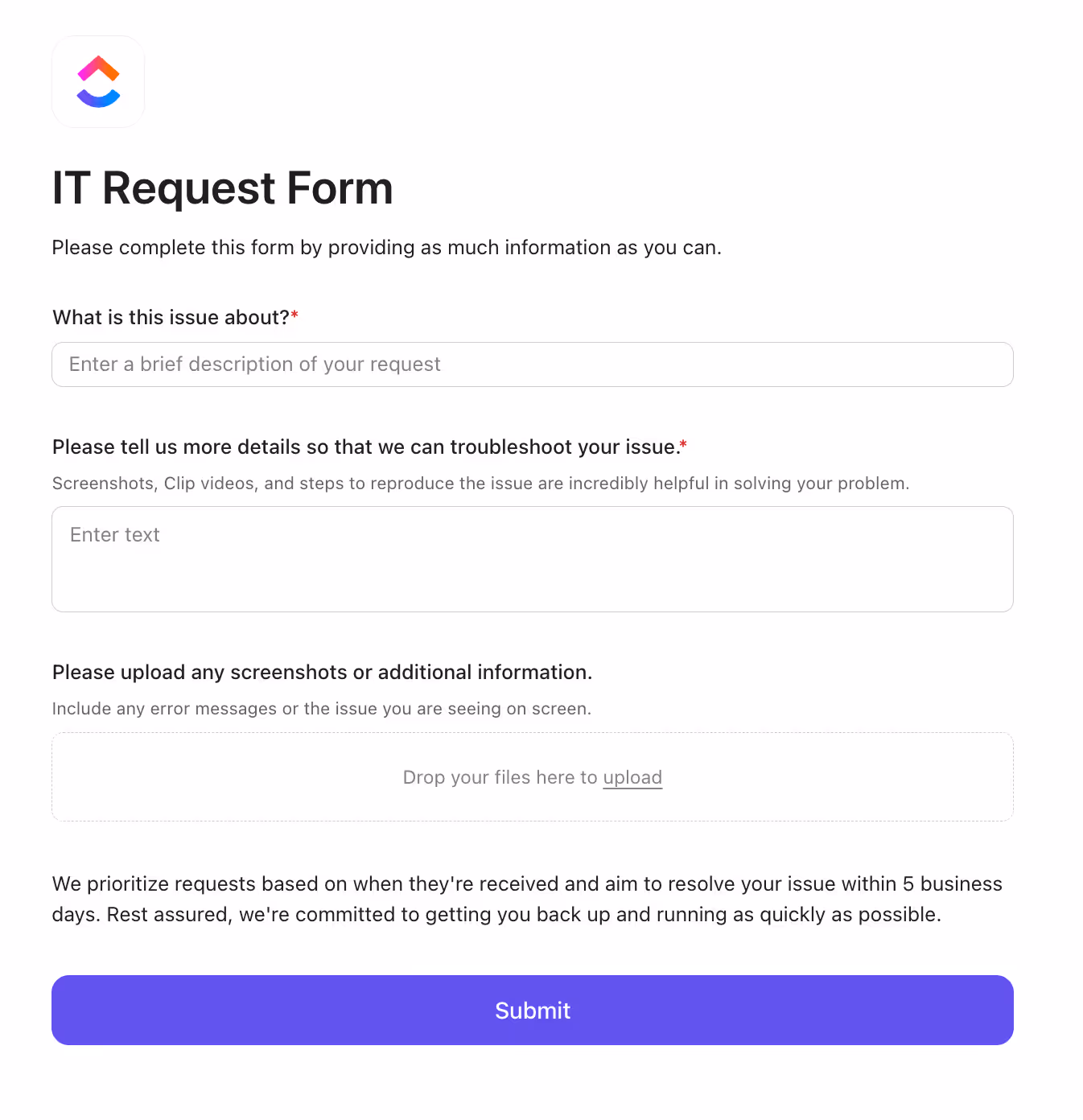
Task: Click the red asterisk next to the first question
Action: pos(294,315)
